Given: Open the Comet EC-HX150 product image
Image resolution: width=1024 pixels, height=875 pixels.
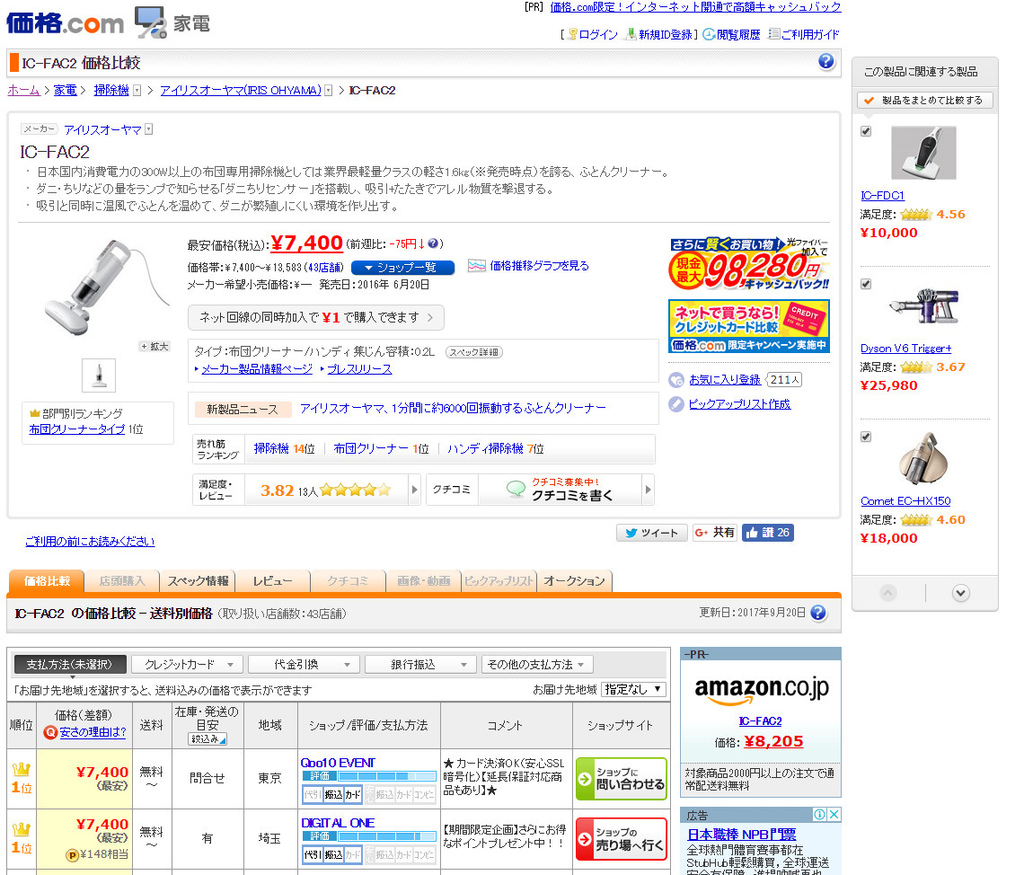Looking at the screenshot, I should click(923, 458).
